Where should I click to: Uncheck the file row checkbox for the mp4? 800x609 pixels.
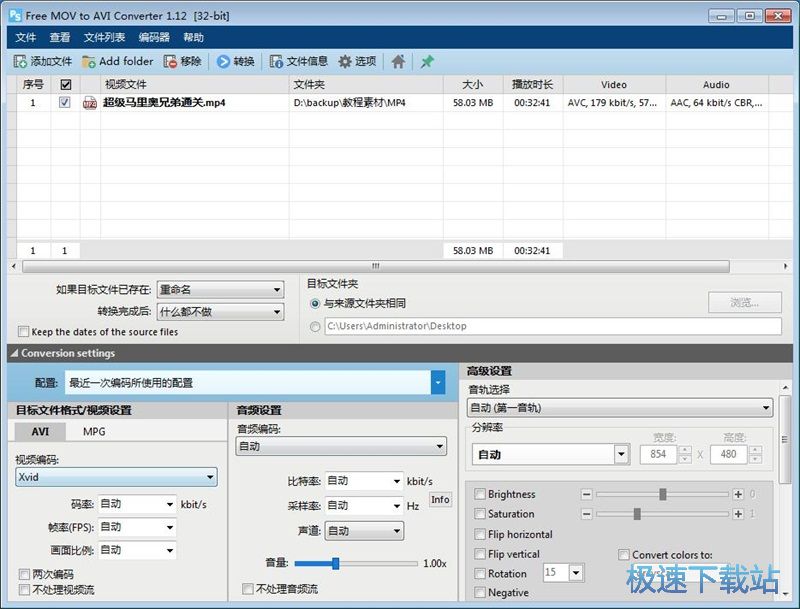point(65,103)
